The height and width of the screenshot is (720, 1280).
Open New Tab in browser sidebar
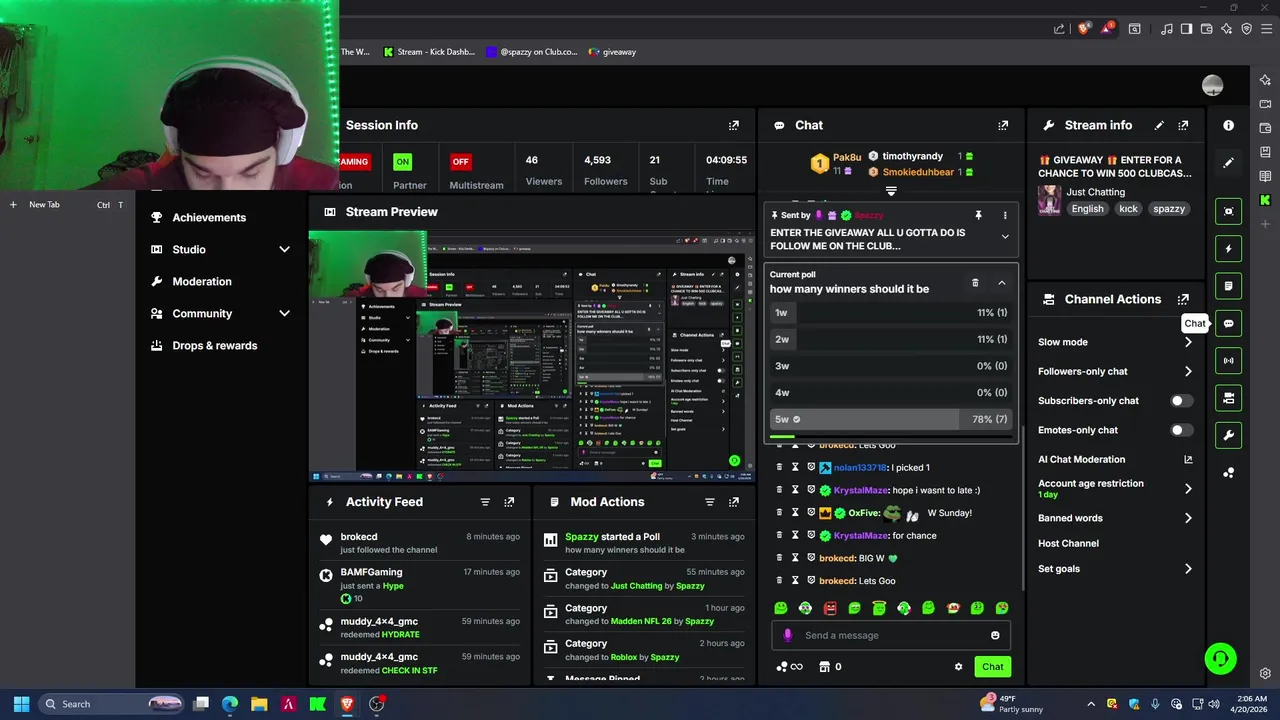(x=44, y=204)
